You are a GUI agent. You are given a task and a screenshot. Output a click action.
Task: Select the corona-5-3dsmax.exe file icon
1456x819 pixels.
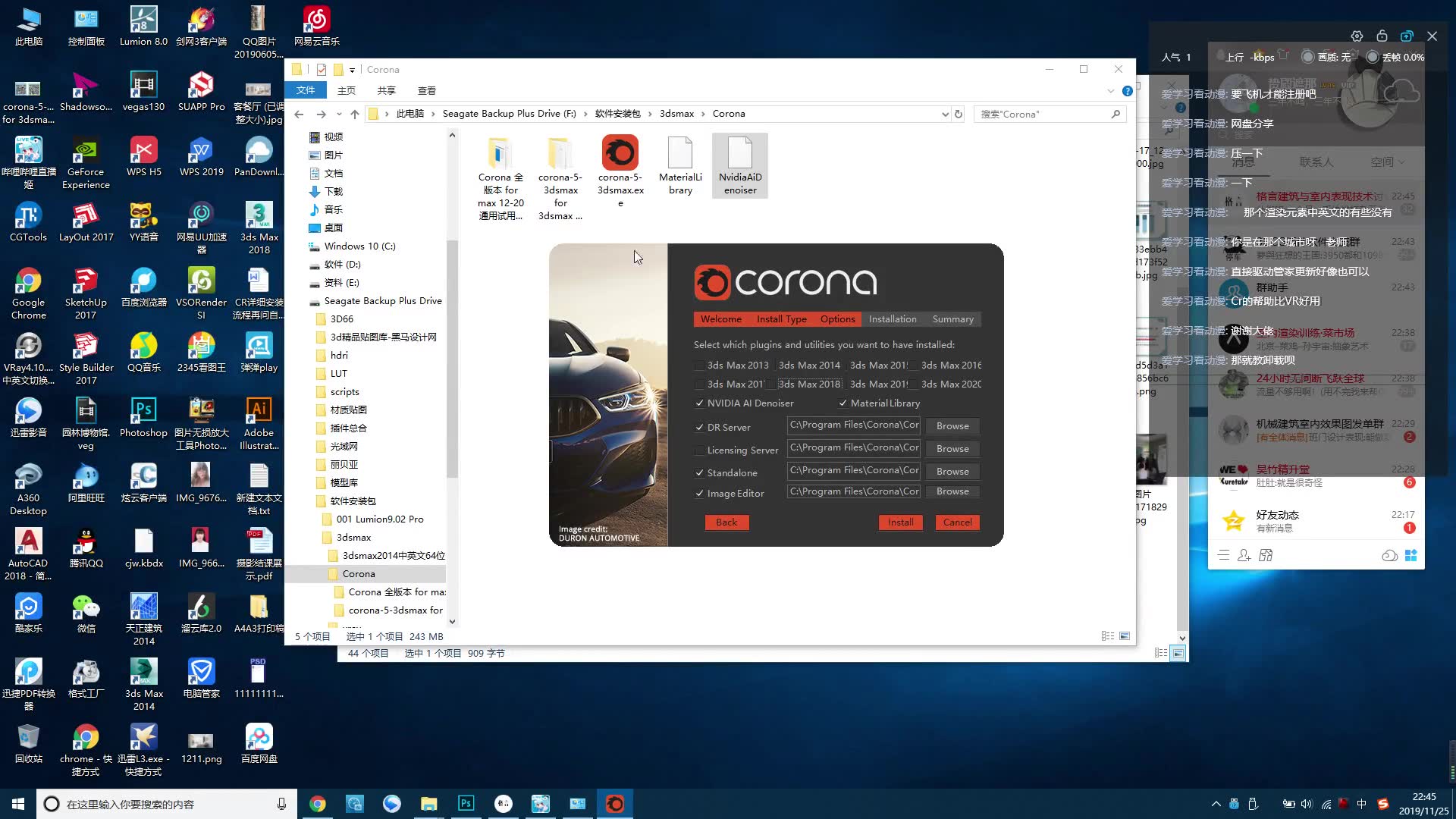[620, 171]
